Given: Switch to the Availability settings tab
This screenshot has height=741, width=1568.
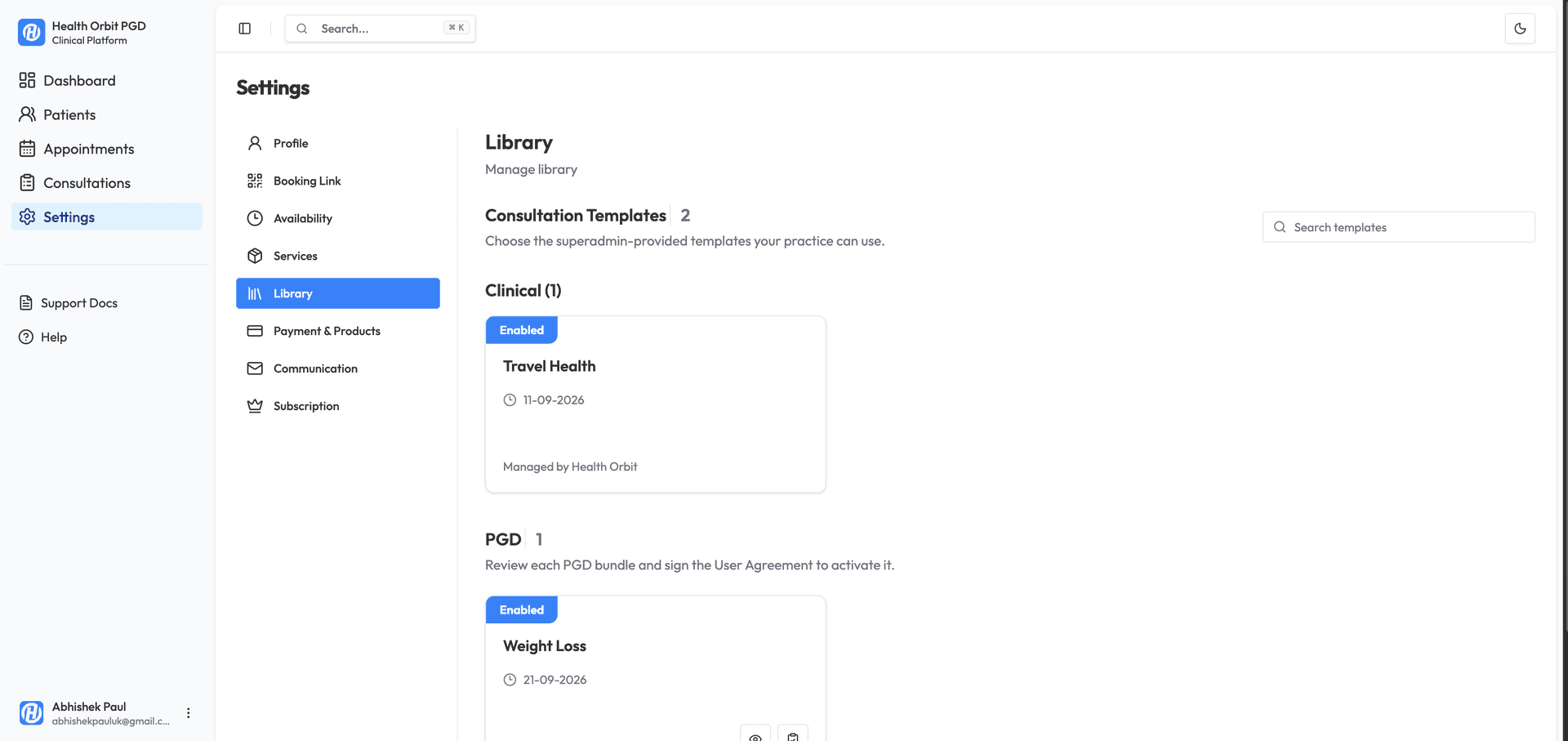Looking at the screenshot, I should click(337, 218).
